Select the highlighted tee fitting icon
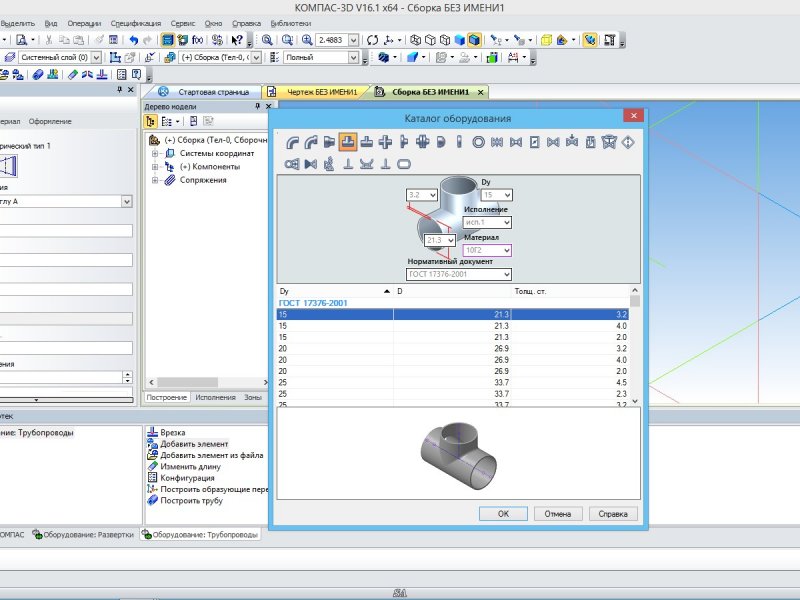Screen dimensions: 800x600 [x=348, y=142]
